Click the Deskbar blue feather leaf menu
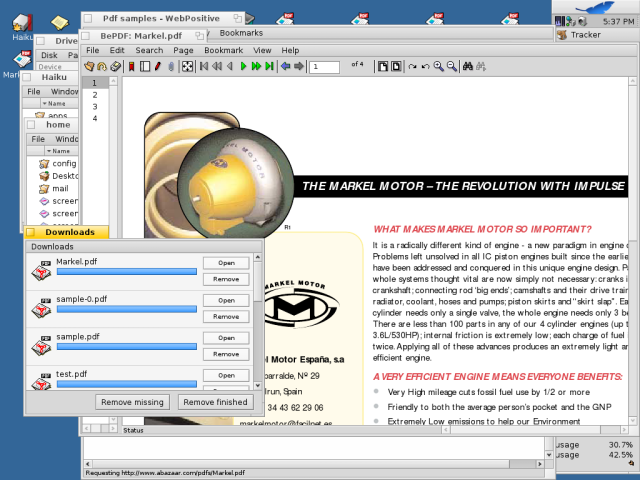640x480 pixels. 595,7
